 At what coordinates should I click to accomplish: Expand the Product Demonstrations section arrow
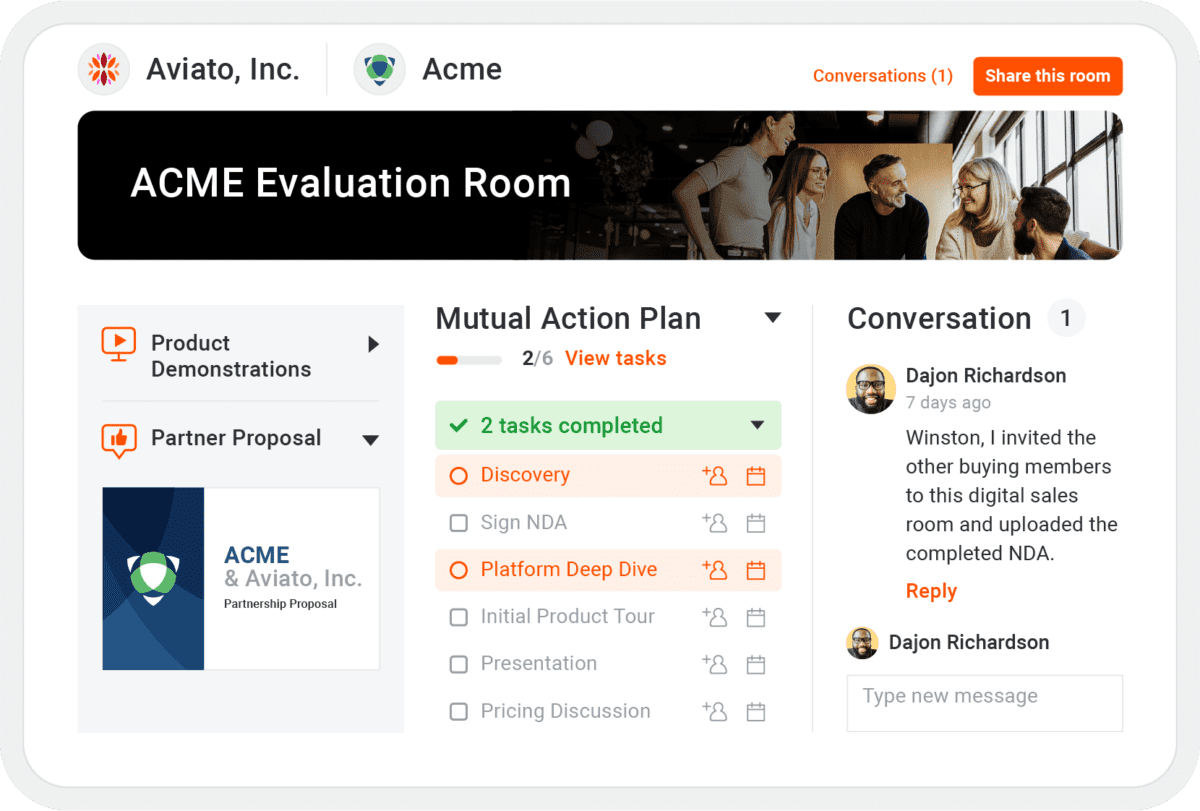373,344
